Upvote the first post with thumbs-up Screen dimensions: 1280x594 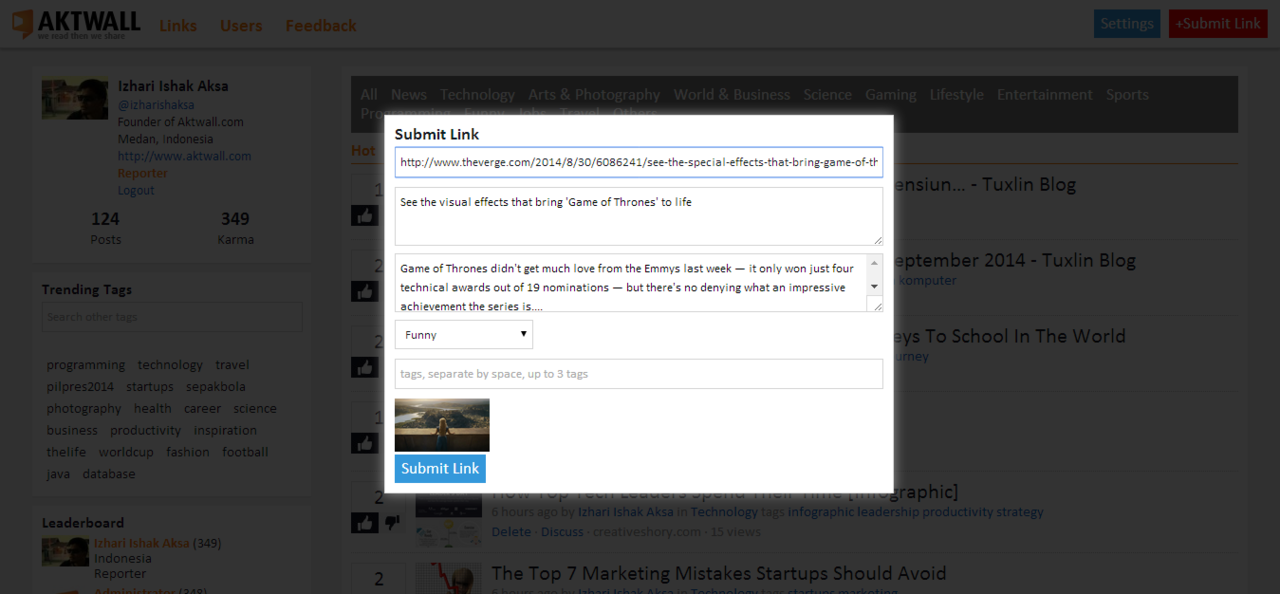(x=363, y=215)
